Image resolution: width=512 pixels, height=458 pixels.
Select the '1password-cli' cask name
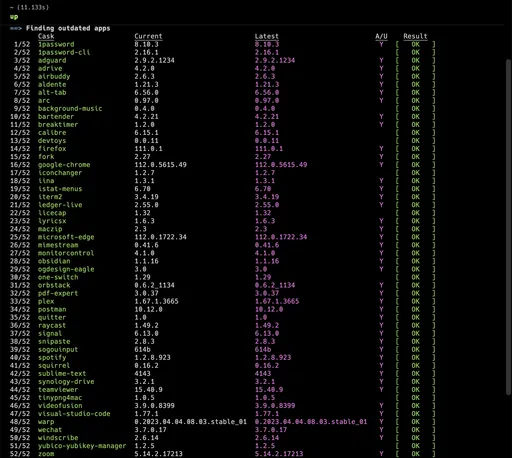click(x=64, y=52)
